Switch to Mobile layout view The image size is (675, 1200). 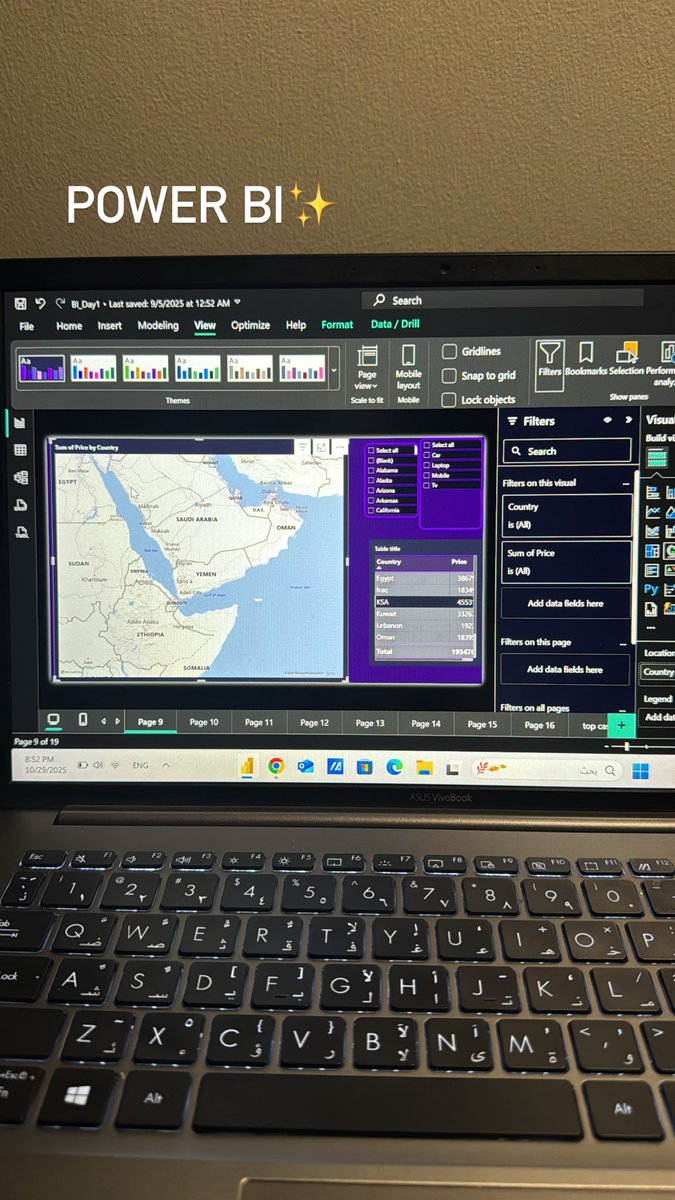click(x=408, y=368)
